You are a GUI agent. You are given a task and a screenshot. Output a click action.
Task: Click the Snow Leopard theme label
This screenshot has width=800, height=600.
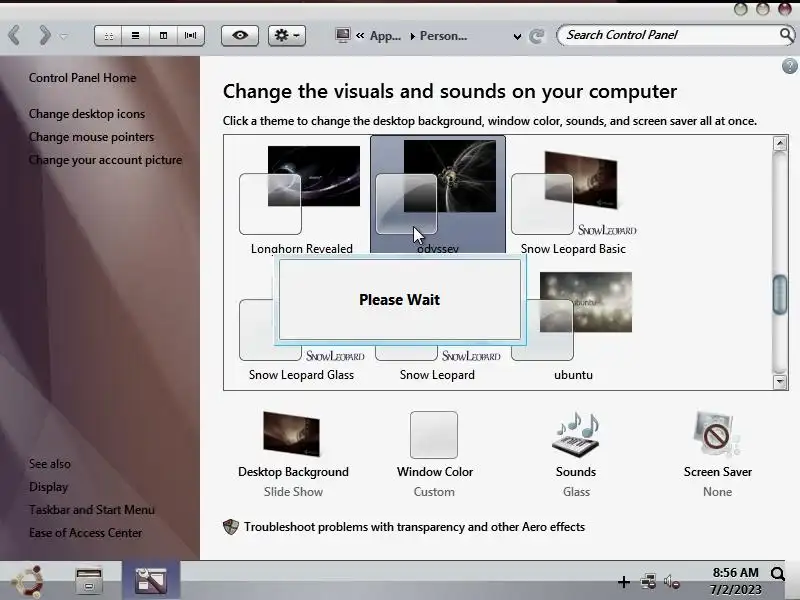[437, 375]
